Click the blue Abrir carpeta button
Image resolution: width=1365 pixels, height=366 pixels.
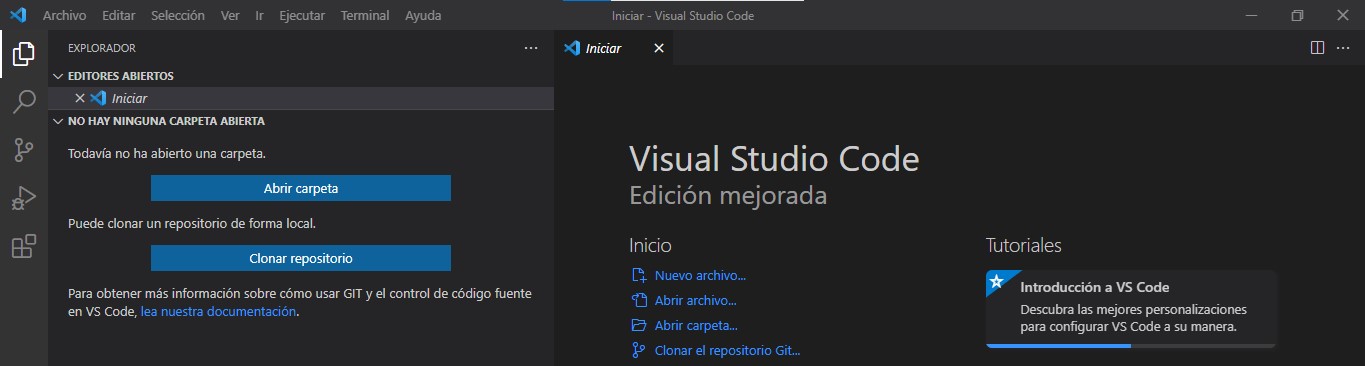pos(301,188)
